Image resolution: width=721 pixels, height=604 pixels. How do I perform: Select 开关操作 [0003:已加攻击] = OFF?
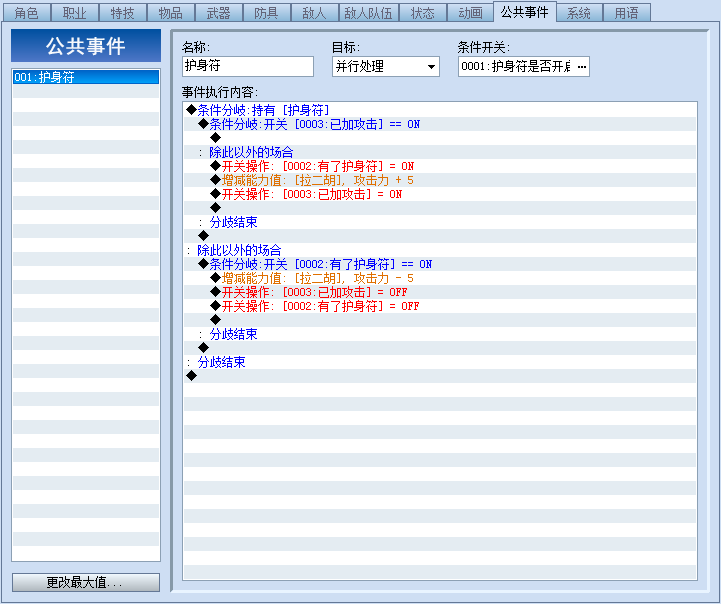coord(440,292)
